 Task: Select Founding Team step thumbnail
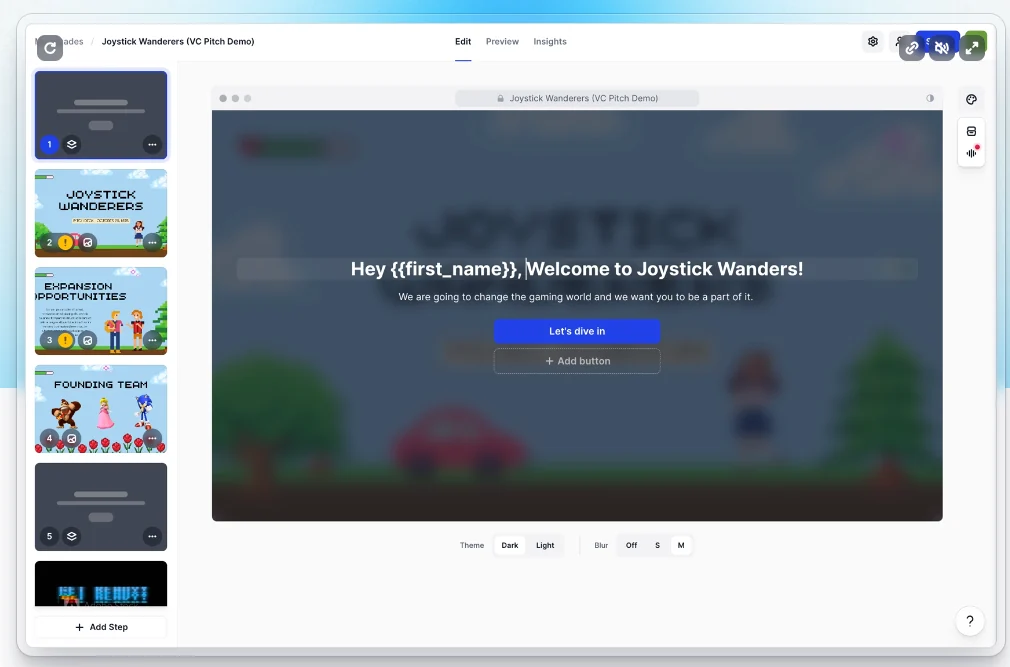(x=101, y=409)
